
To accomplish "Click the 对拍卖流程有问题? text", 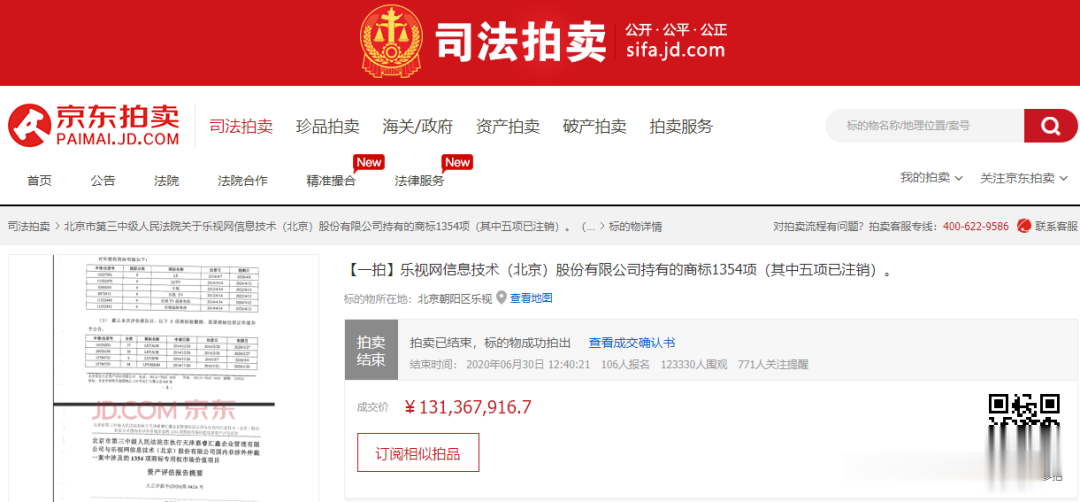I will (818, 226).
